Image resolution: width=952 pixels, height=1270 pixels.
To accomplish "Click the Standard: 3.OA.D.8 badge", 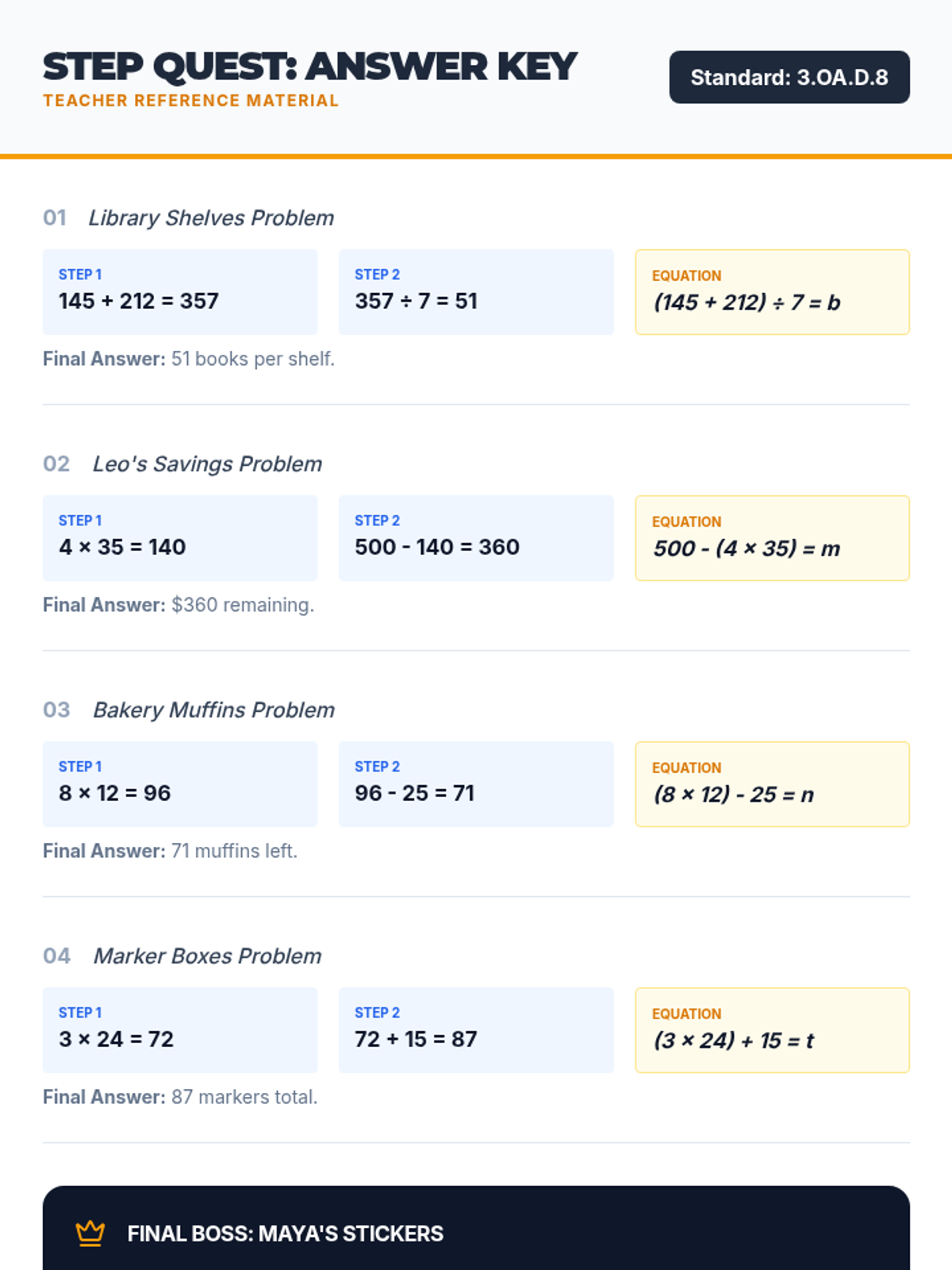I will point(789,77).
